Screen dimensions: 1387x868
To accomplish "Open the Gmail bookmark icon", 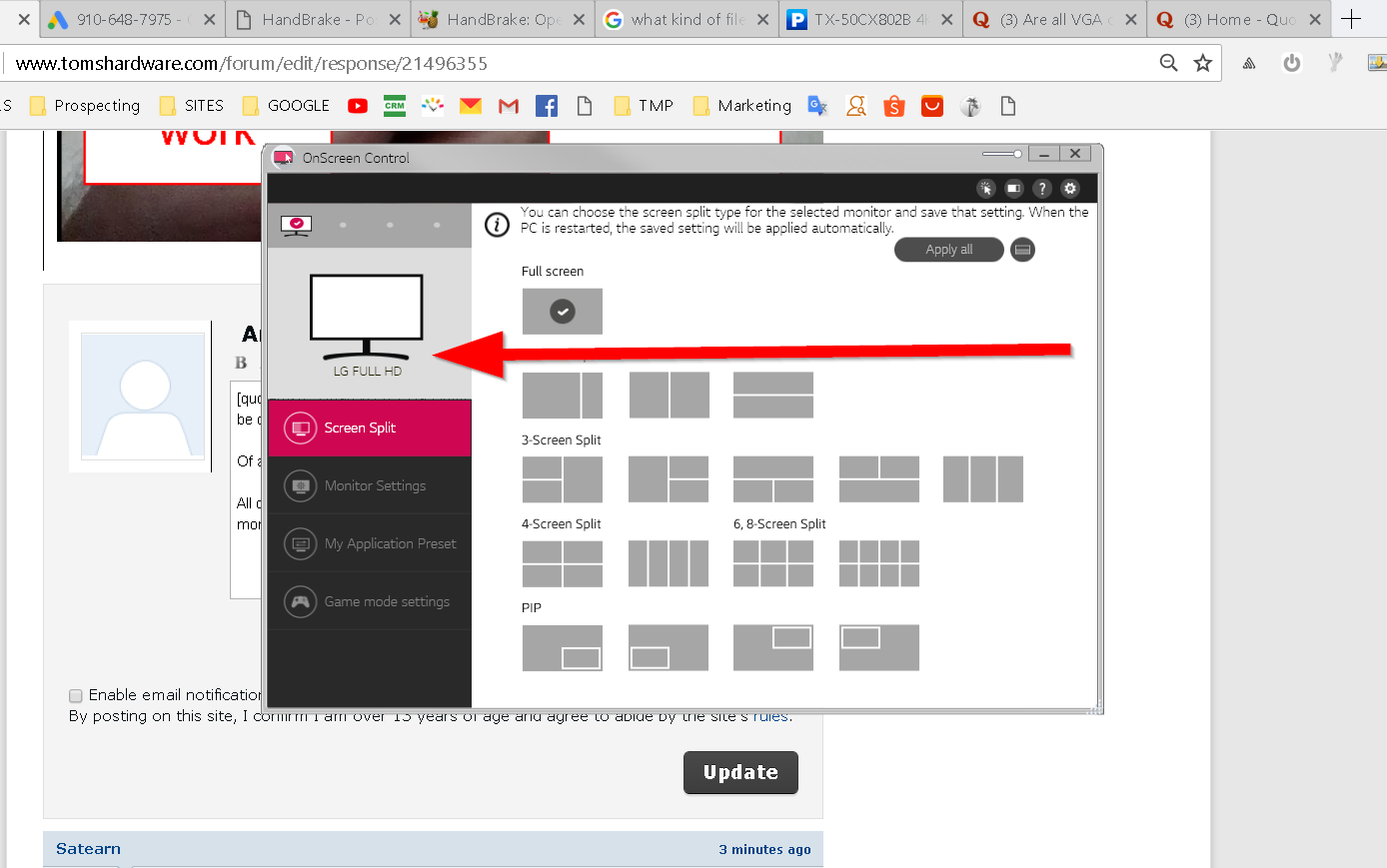I will (509, 106).
